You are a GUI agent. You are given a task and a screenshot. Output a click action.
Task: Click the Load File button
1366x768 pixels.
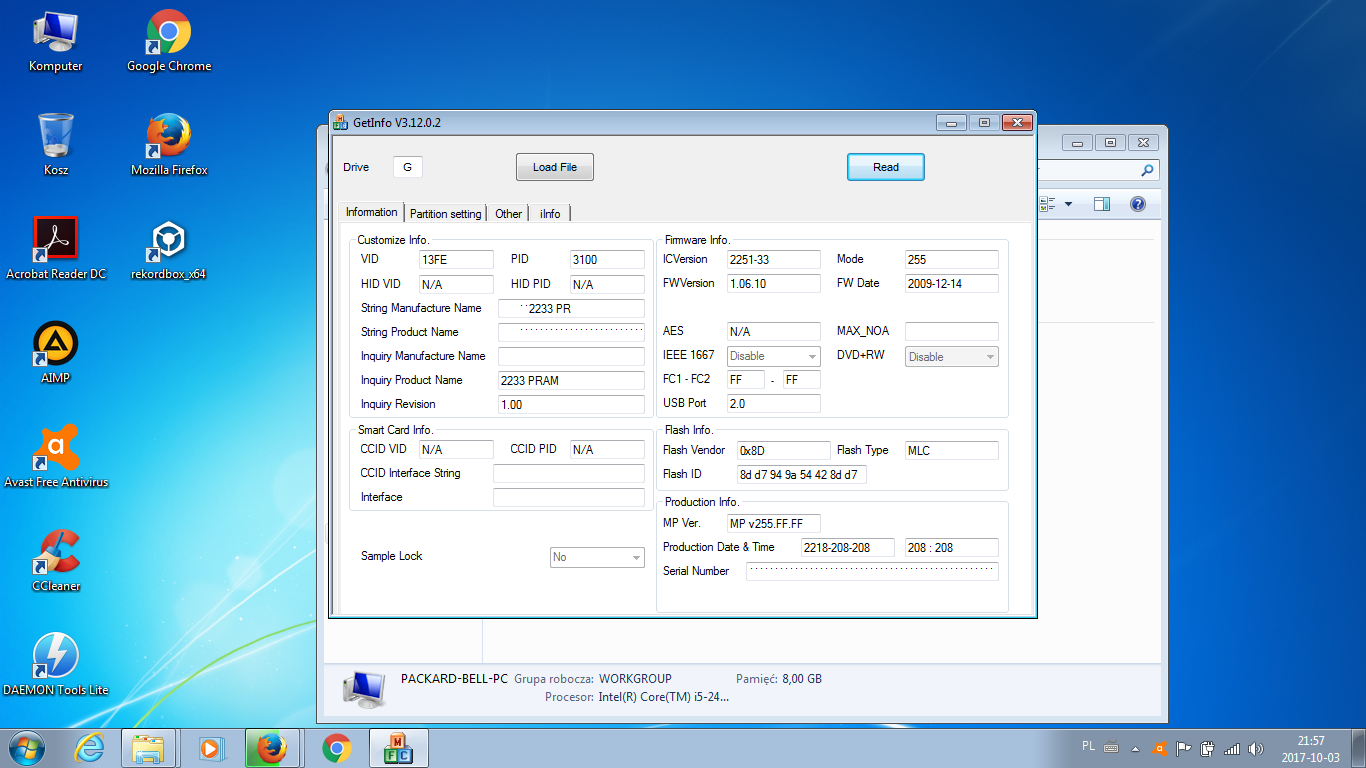click(555, 167)
